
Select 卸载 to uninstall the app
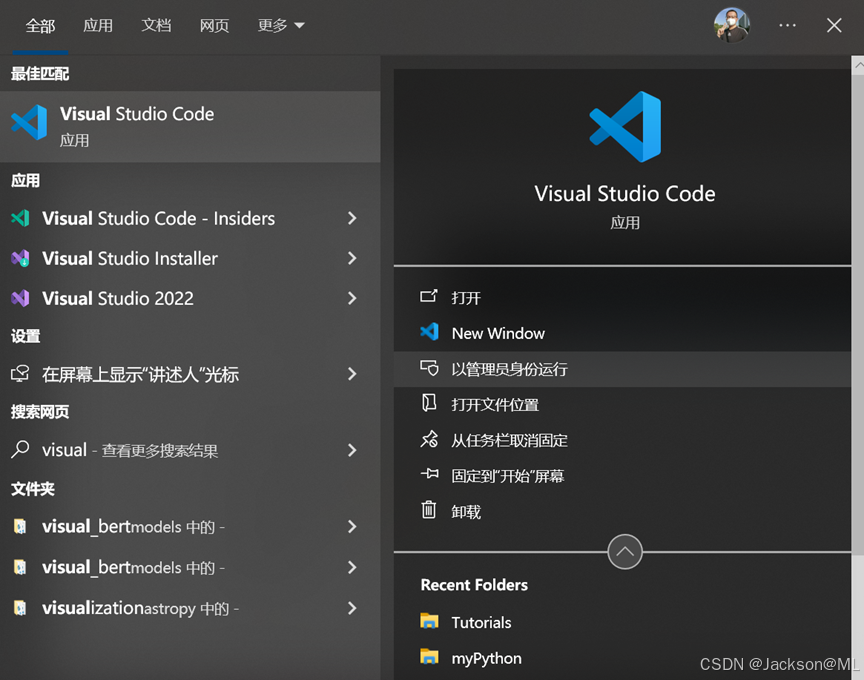623,511
